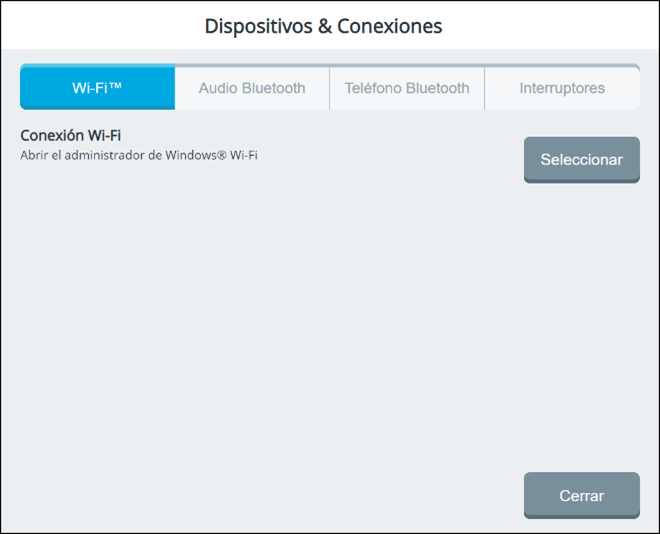
Task: Show Bluetooth phone settings tab
Action: pyautogui.click(x=407, y=88)
